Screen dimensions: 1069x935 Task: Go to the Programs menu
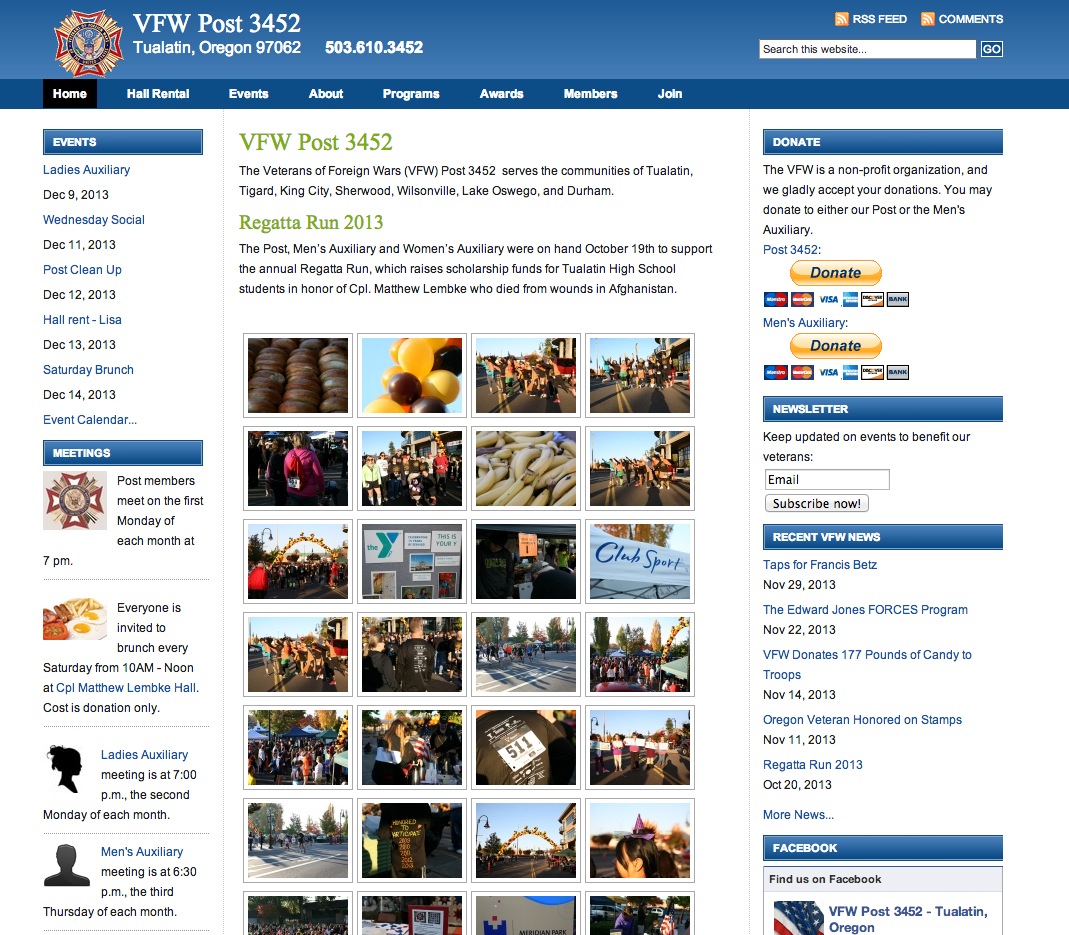click(411, 94)
